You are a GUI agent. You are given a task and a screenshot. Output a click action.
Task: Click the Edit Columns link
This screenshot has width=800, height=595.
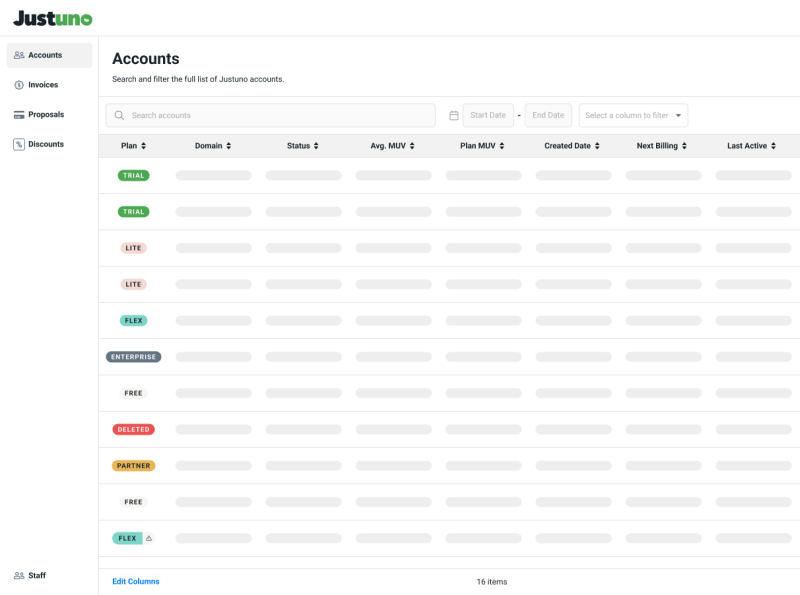[x=134, y=581]
